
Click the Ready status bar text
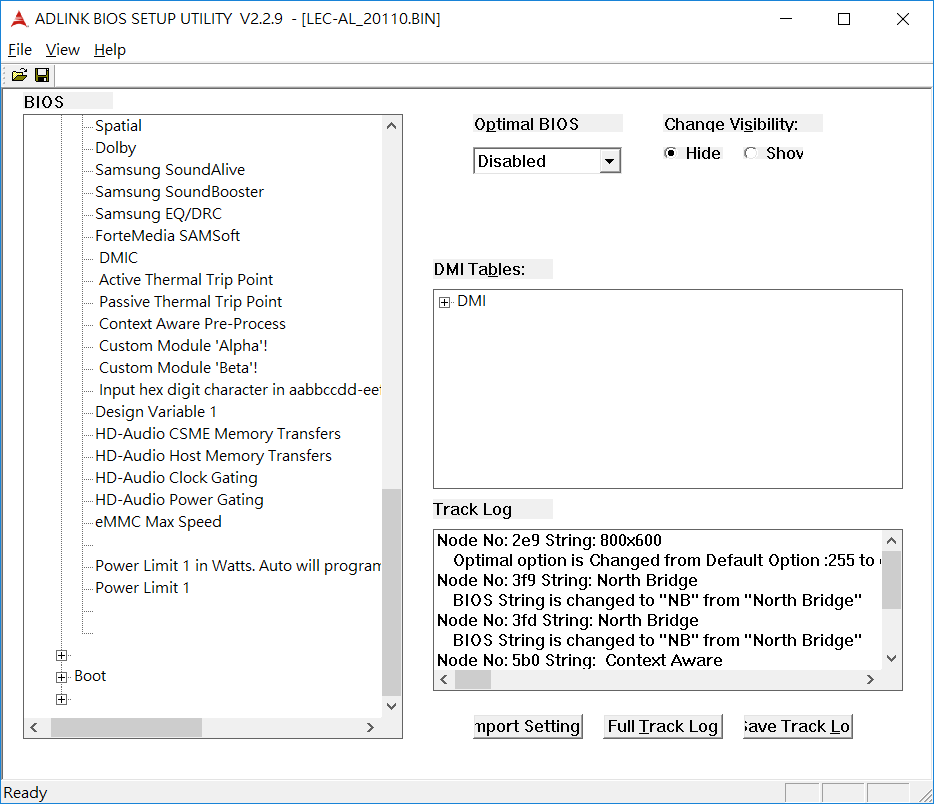click(x=25, y=793)
